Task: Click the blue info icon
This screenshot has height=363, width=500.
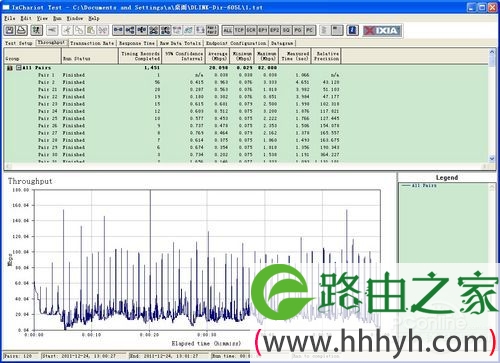Action: (352, 30)
